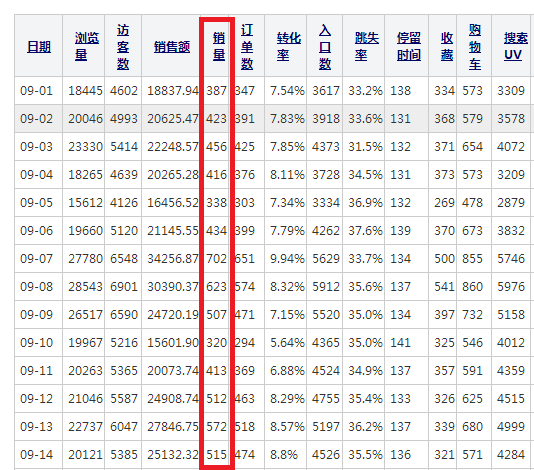Viewport: 534px width, 470px height.
Task: Select date cell 09-14
Action: coord(36,454)
